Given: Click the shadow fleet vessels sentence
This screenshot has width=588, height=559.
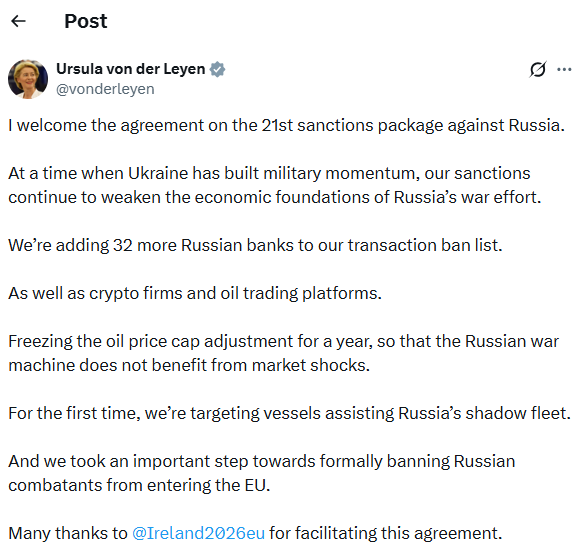Looking at the screenshot, I should click(x=290, y=413).
